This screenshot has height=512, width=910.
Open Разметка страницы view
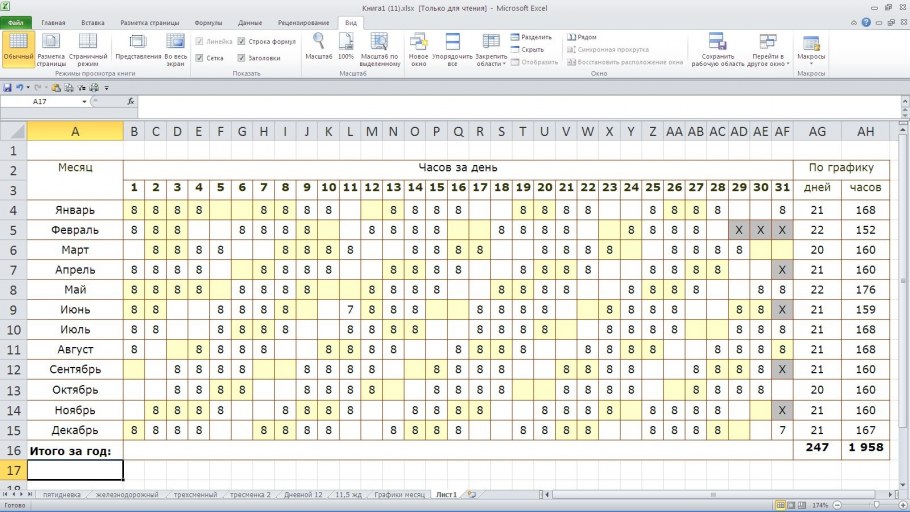coord(51,49)
